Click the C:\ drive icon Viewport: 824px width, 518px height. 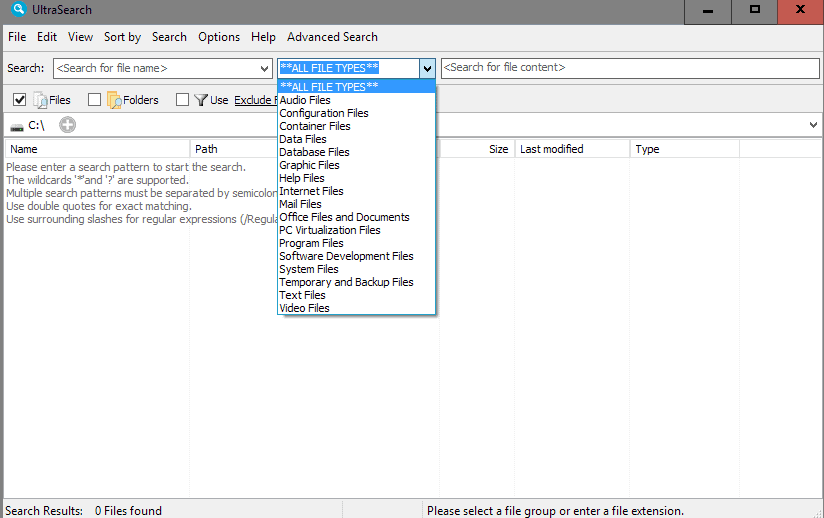(x=17, y=126)
